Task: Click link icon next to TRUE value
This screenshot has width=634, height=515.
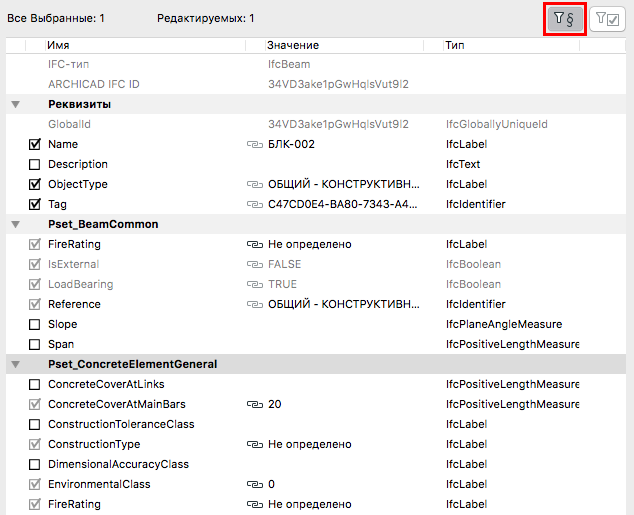Action: coord(255,285)
